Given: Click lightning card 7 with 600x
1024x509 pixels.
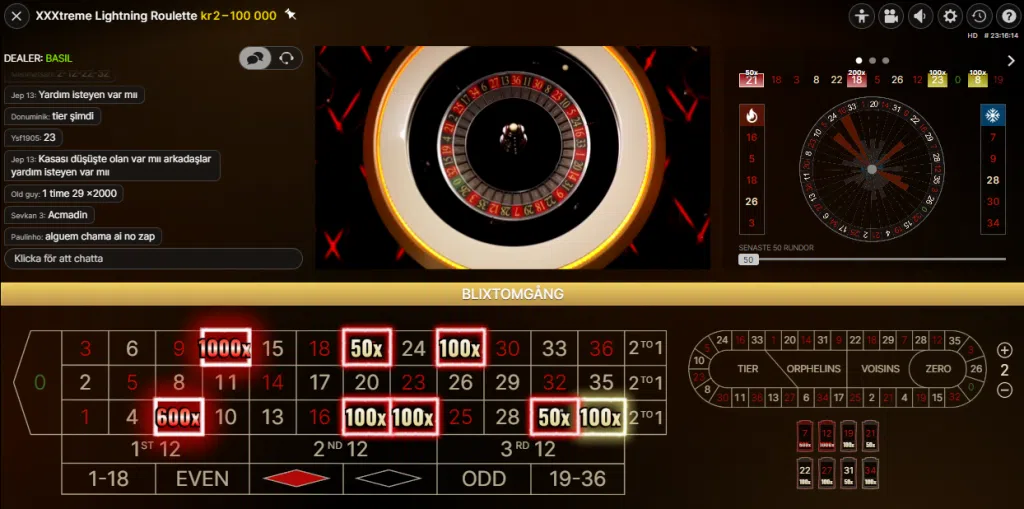Looking at the screenshot, I should point(805,435).
